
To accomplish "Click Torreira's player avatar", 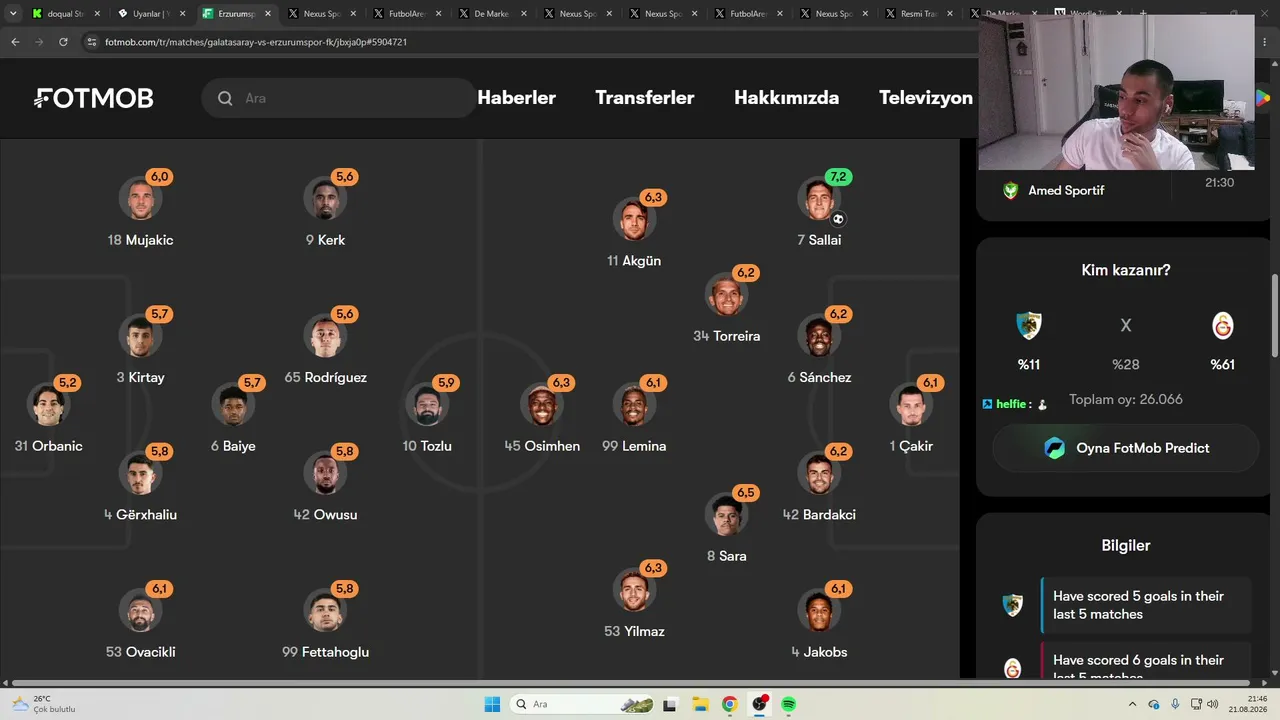I will tap(727, 295).
